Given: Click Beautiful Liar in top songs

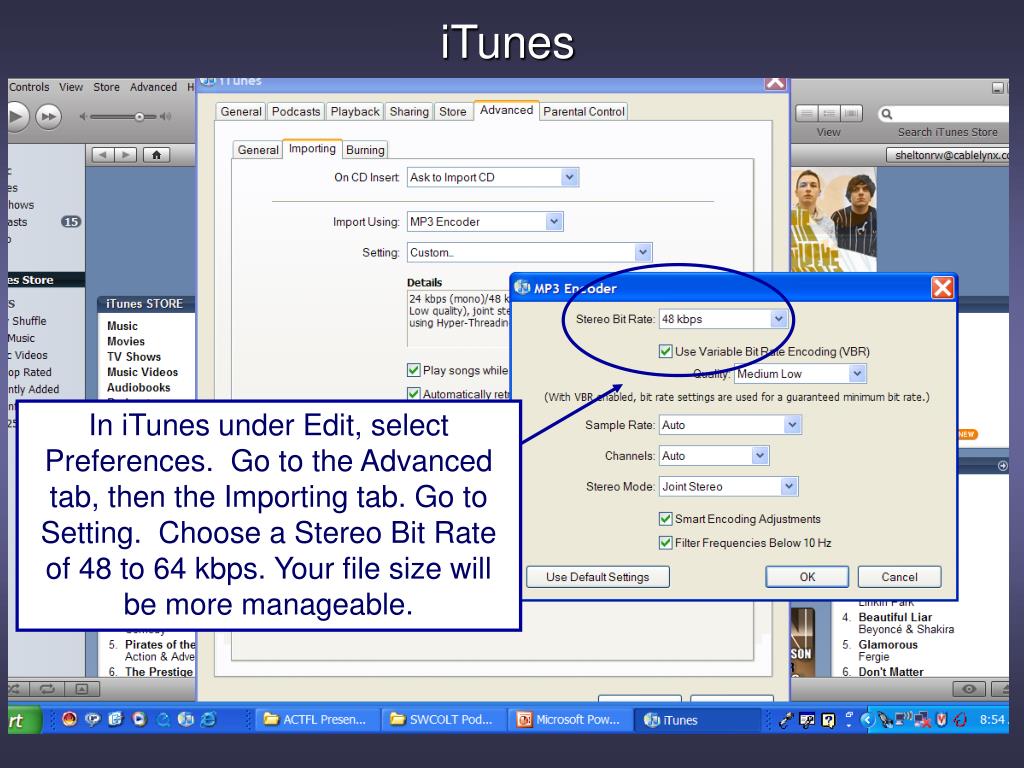Looking at the screenshot, I should tap(895, 617).
